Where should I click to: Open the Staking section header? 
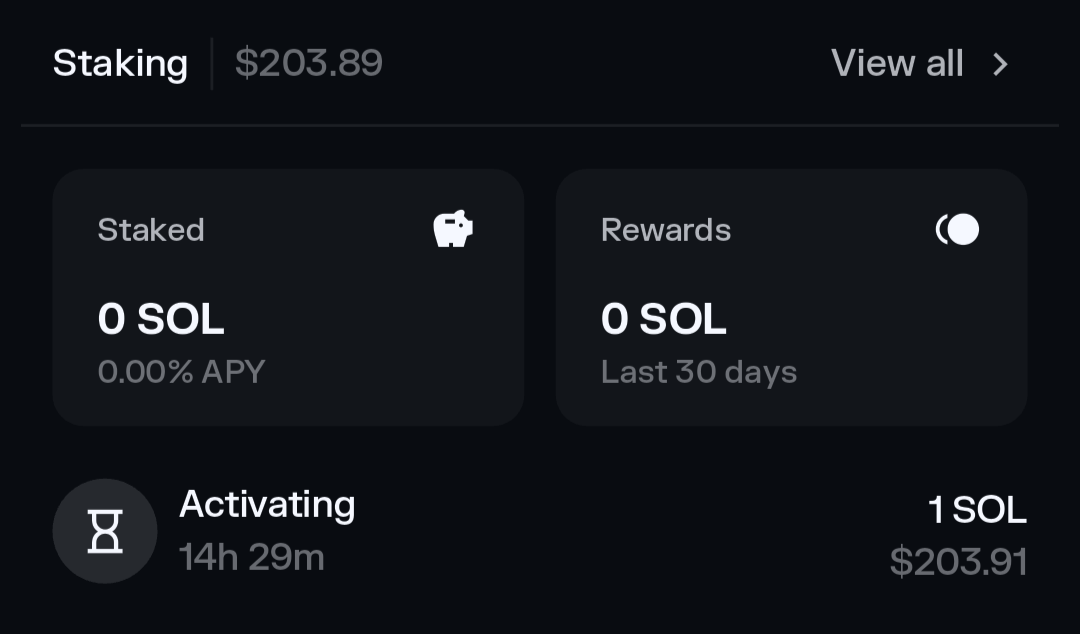pyautogui.click(x=120, y=62)
